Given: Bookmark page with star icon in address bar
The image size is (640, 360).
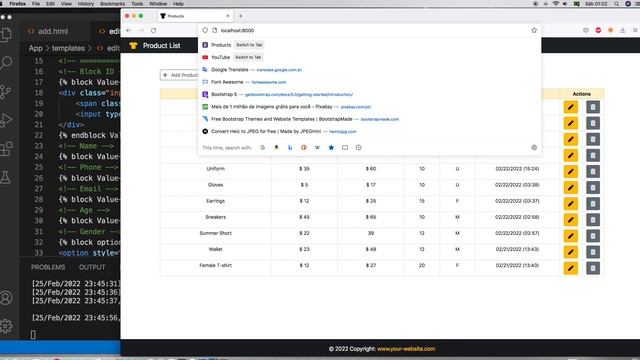Looking at the screenshot, I should [x=534, y=30].
